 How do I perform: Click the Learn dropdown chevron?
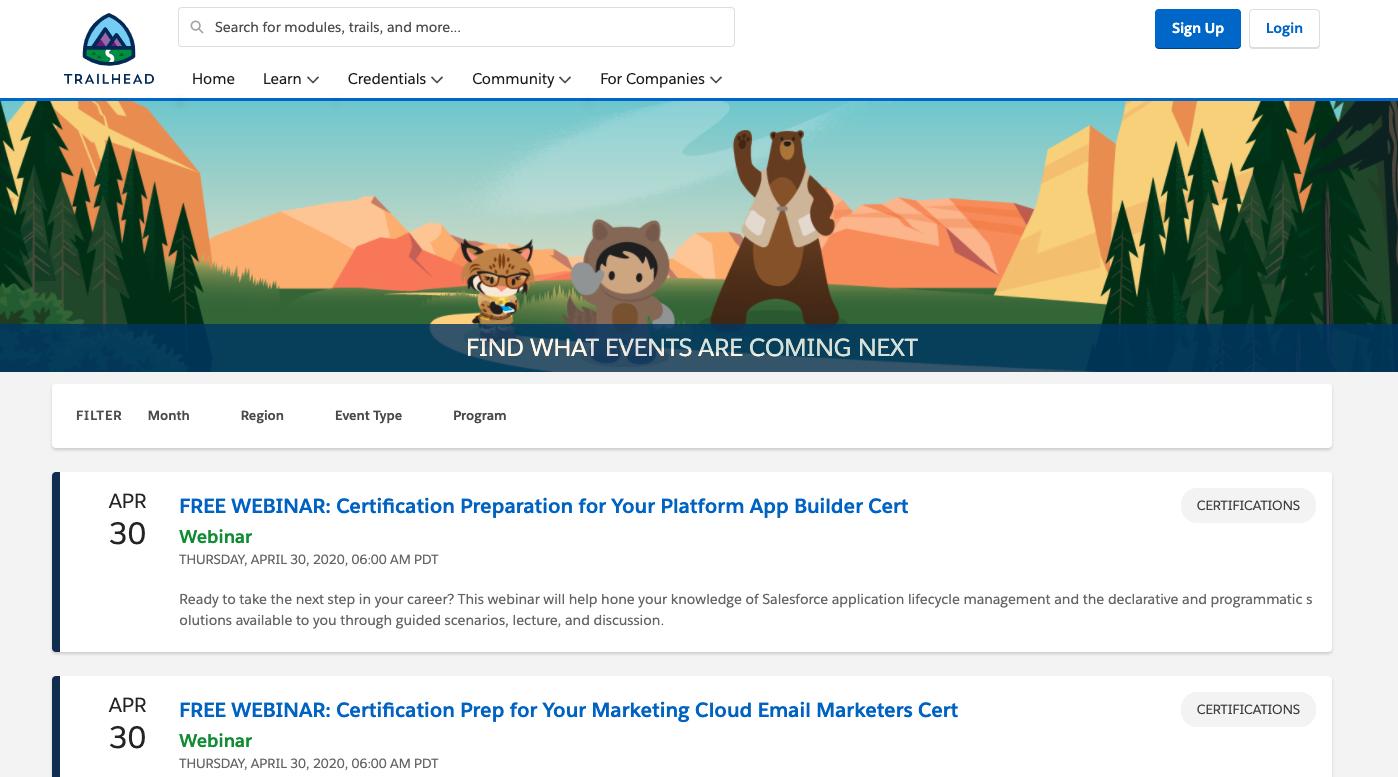click(313, 79)
